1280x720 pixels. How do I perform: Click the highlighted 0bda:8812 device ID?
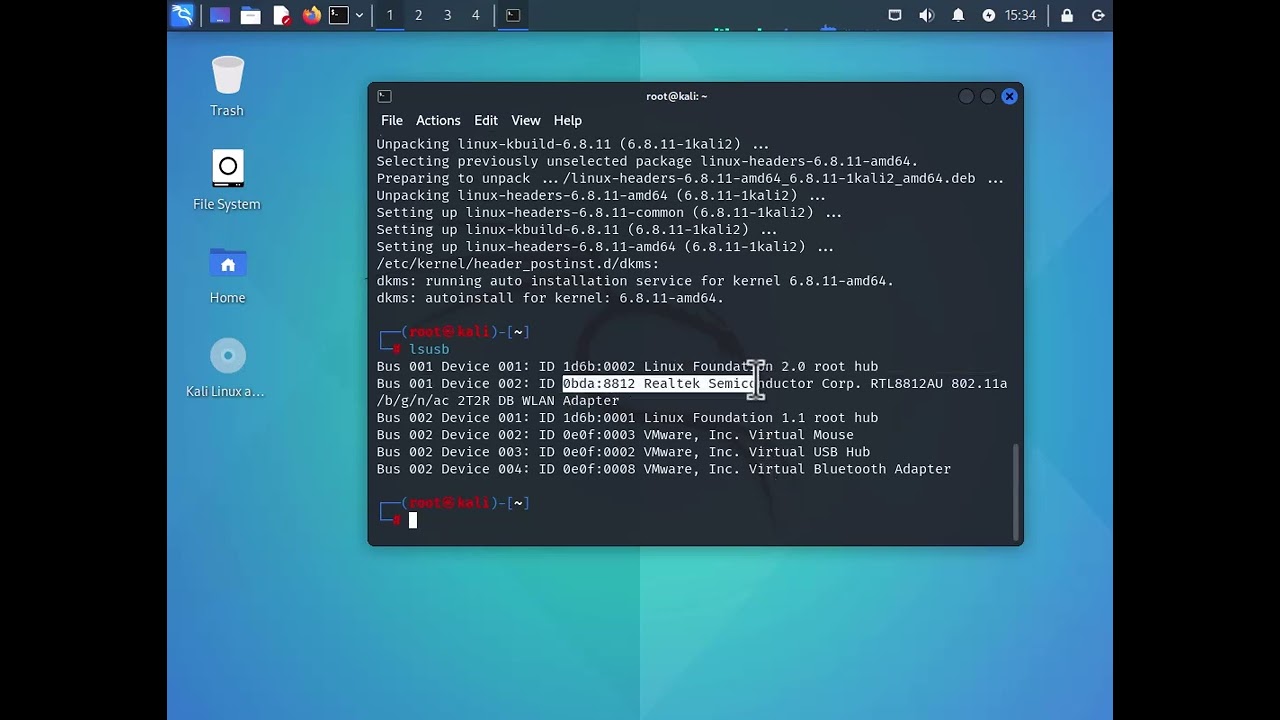click(598, 383)
